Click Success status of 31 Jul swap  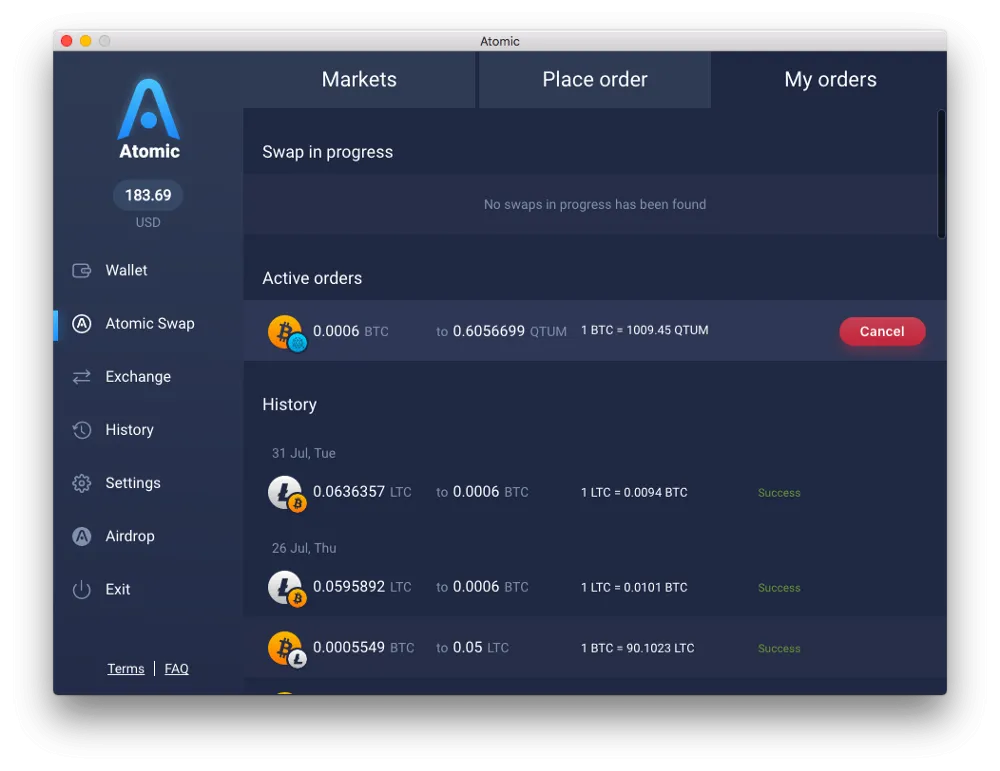point(779,493)
